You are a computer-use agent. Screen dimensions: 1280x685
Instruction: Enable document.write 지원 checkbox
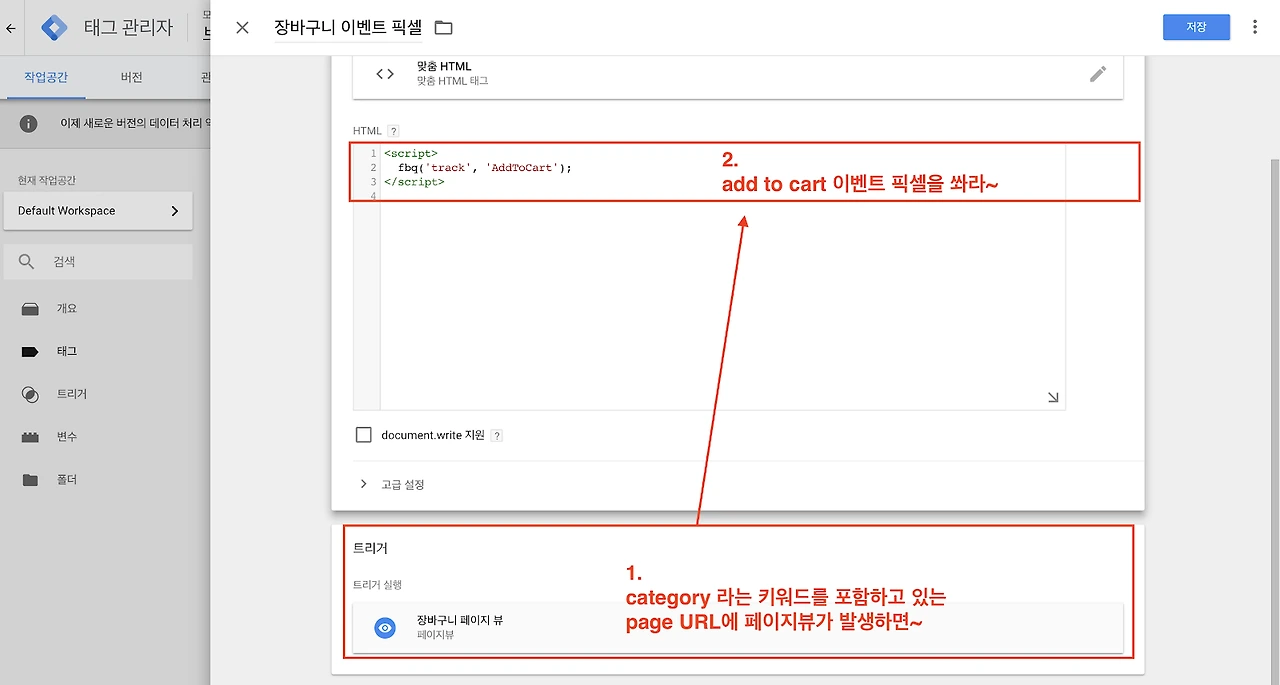tap(364, 435)
